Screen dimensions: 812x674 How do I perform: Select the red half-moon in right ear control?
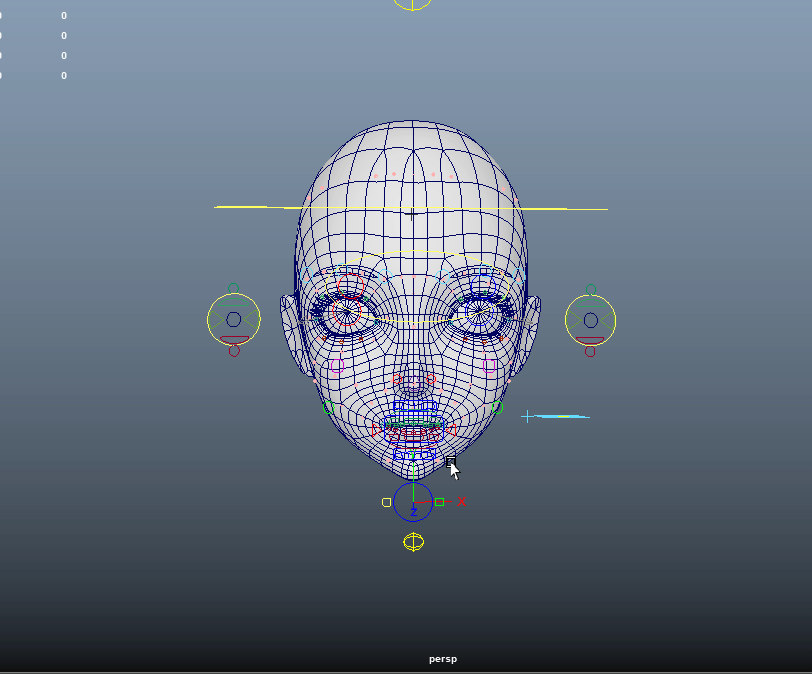click(x=590, y=340)
